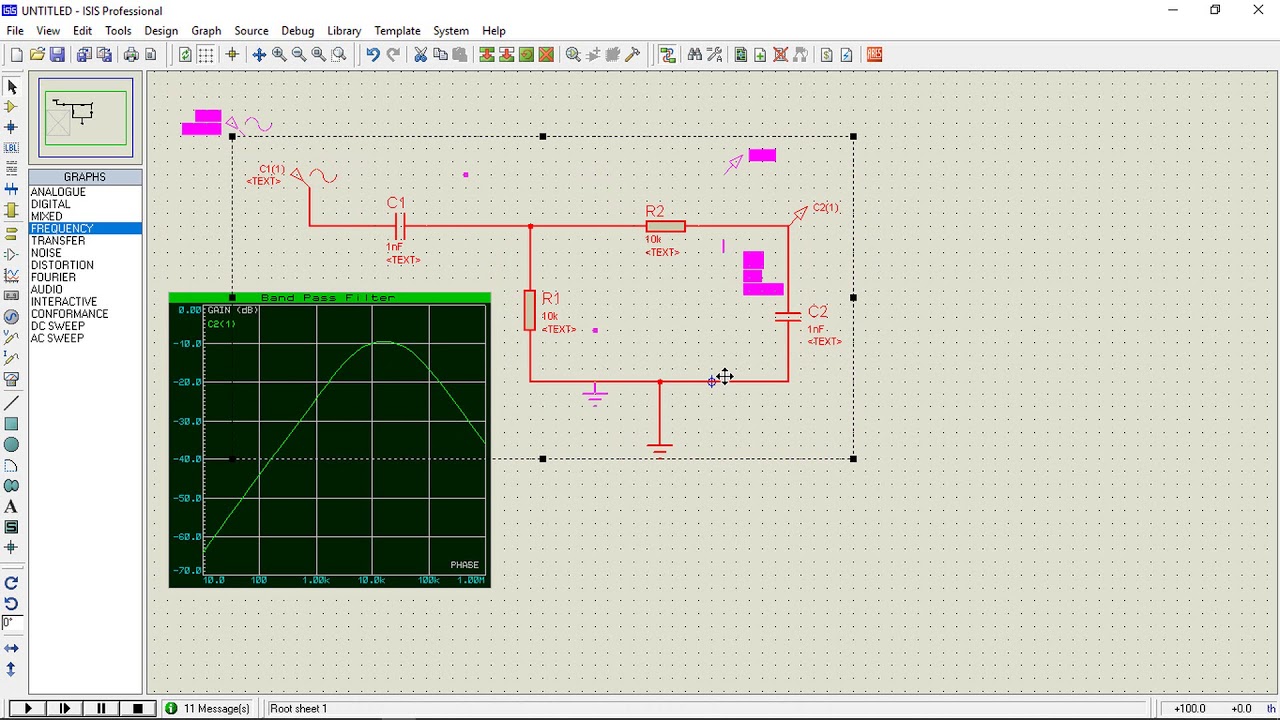
Task: Click the undo arrow icon
Action: click(372, 55)
